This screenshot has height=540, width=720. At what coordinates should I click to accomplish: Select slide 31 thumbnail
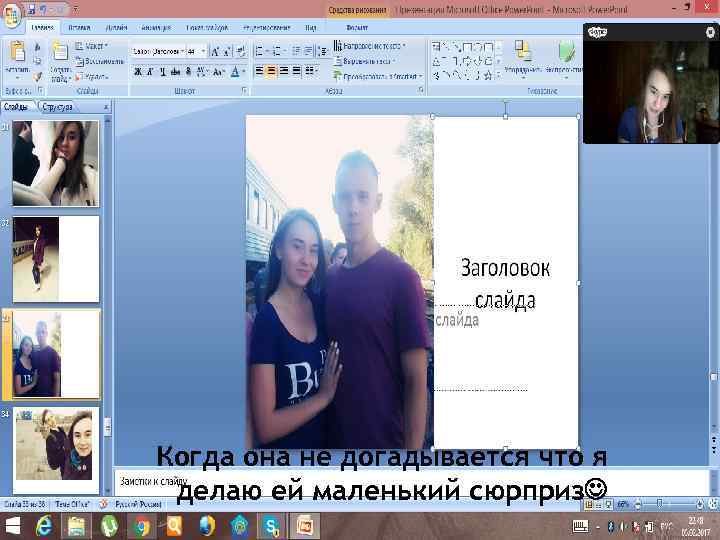(56, 163)
